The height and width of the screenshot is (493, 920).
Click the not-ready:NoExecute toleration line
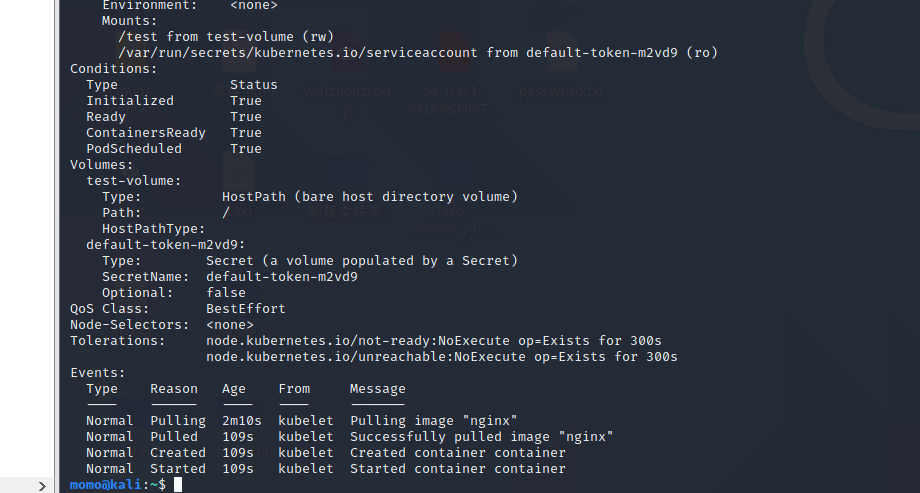[433, 341]
